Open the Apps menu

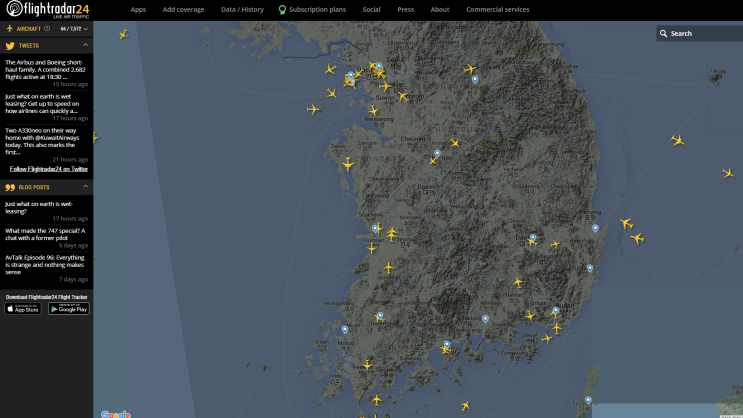tap(138, 9)
